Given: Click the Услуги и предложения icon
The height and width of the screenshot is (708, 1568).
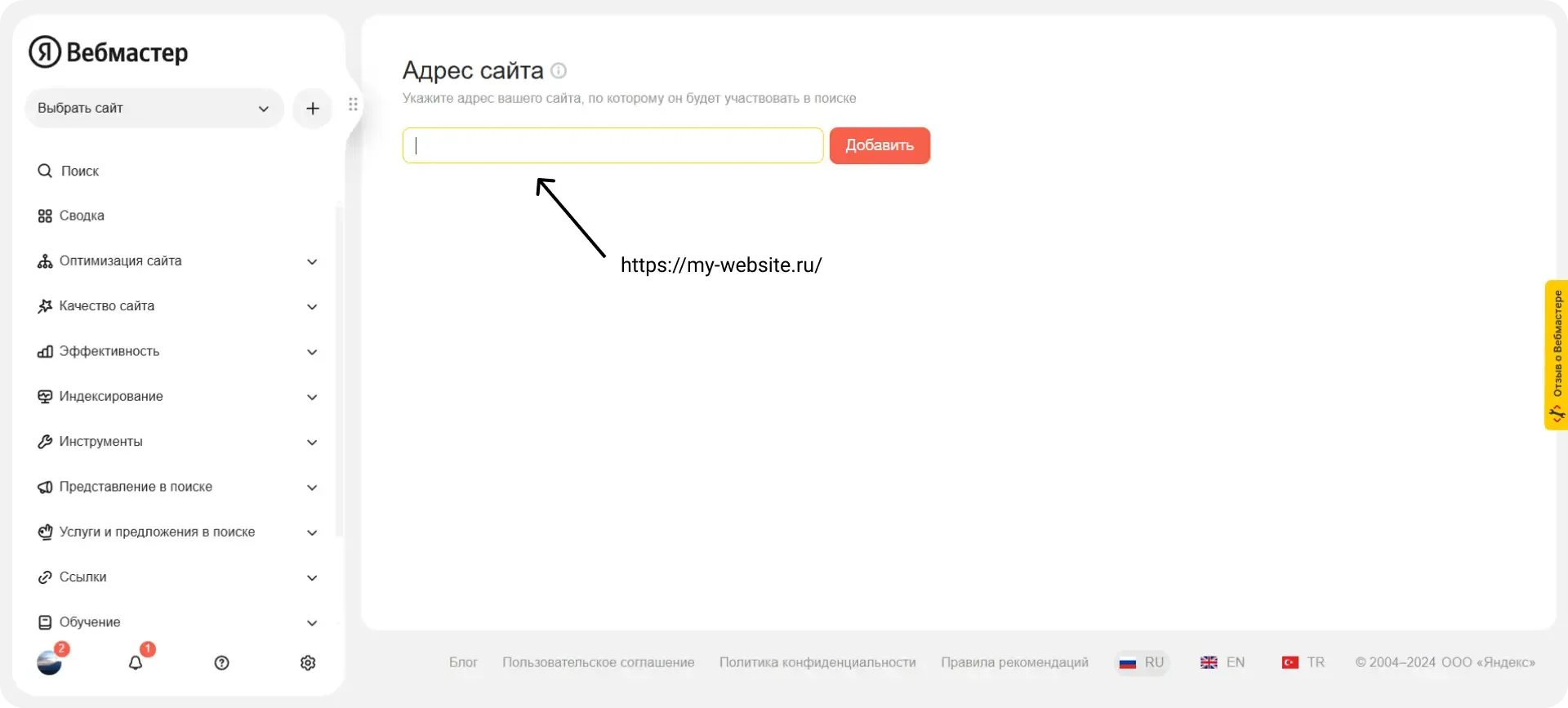Looking at the screenshot, I should 45,532.
